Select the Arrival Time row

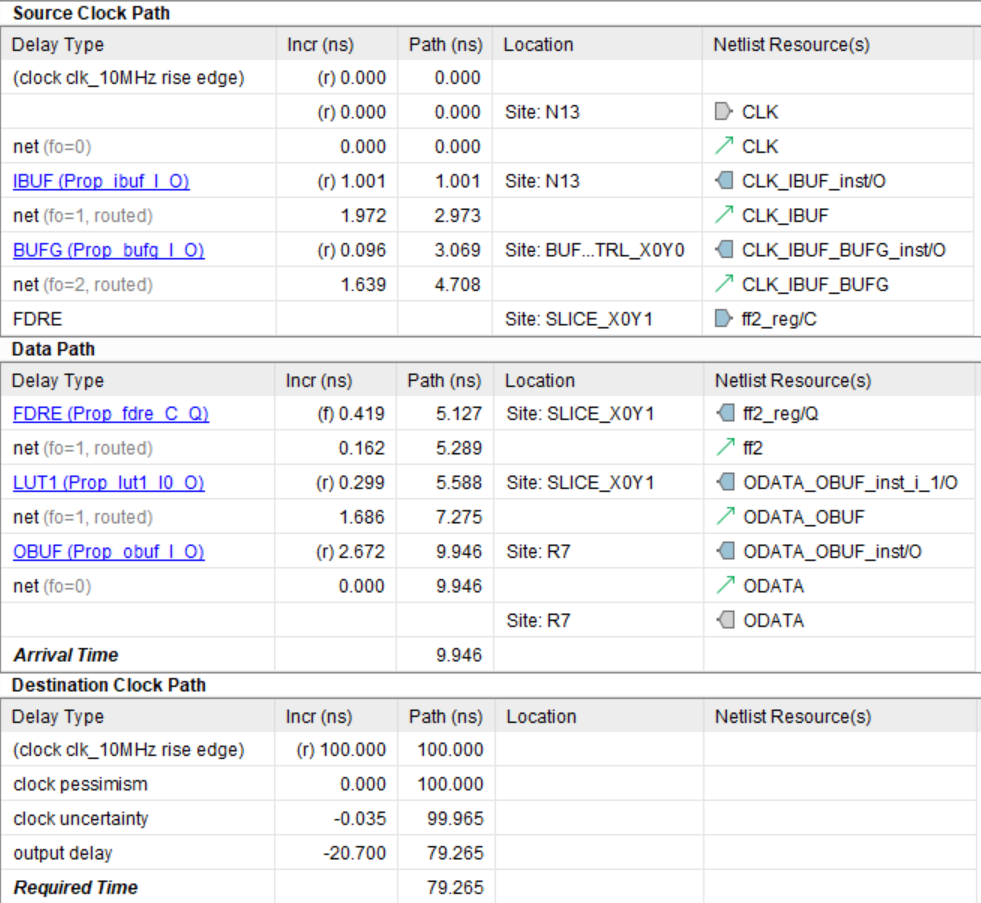66,655
